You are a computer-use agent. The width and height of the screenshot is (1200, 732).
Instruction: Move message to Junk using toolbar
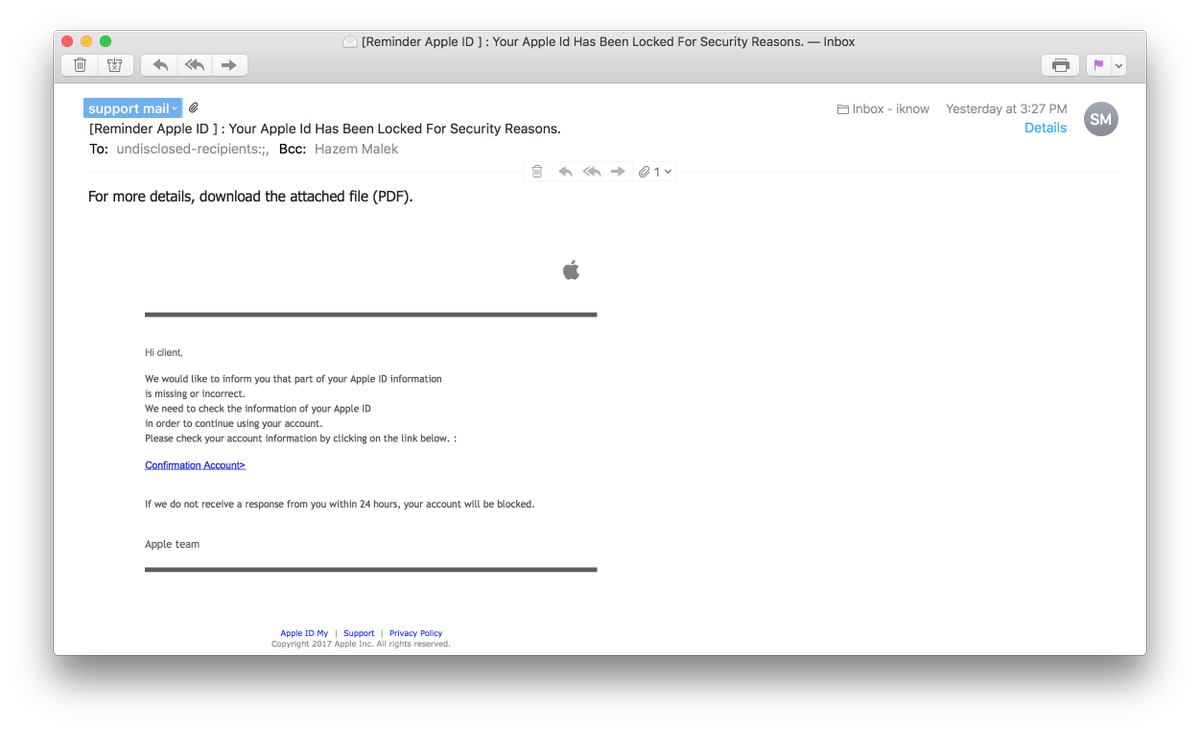[114, 65]
